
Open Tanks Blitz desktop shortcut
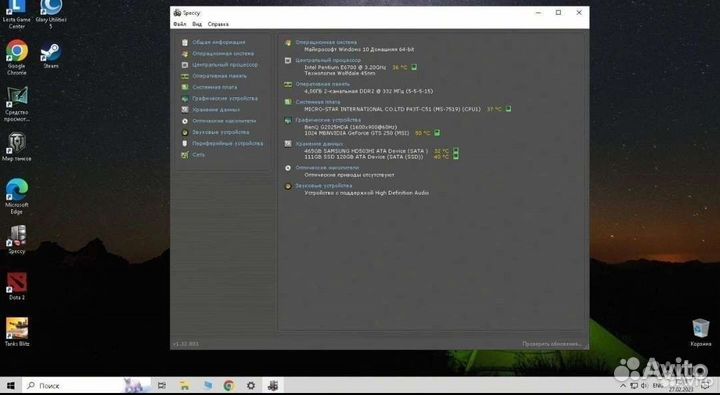tap(17, 332)
